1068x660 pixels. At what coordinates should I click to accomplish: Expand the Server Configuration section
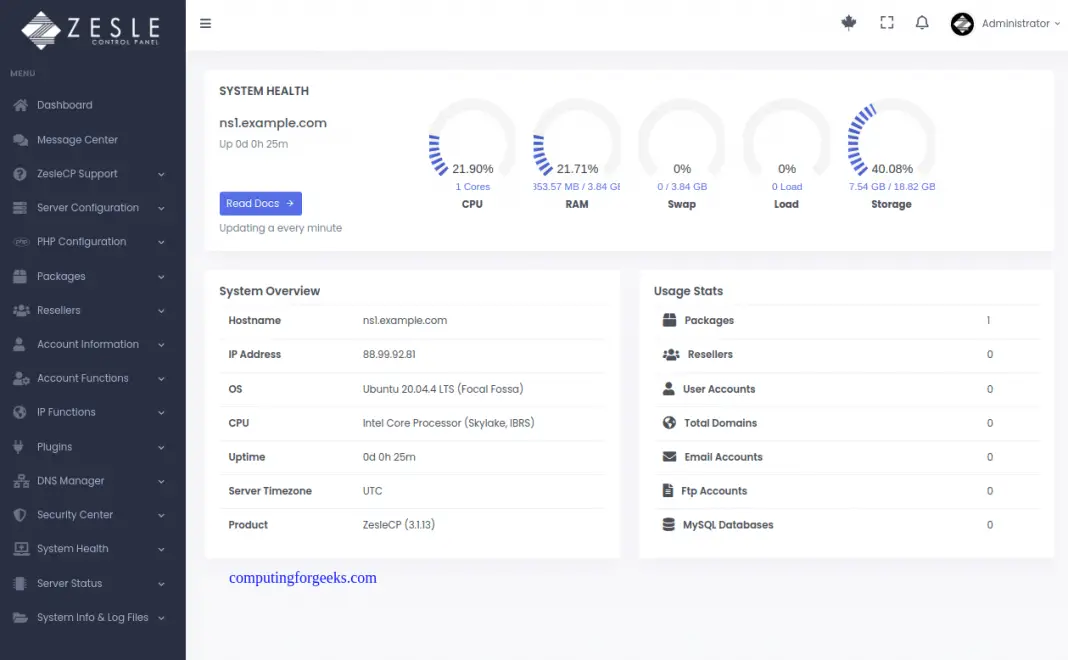(88, 207)
